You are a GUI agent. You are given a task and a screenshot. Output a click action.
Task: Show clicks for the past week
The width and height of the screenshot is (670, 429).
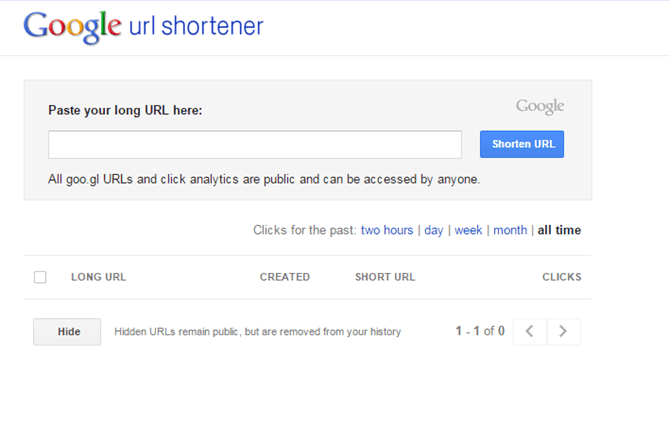point(468,230)
